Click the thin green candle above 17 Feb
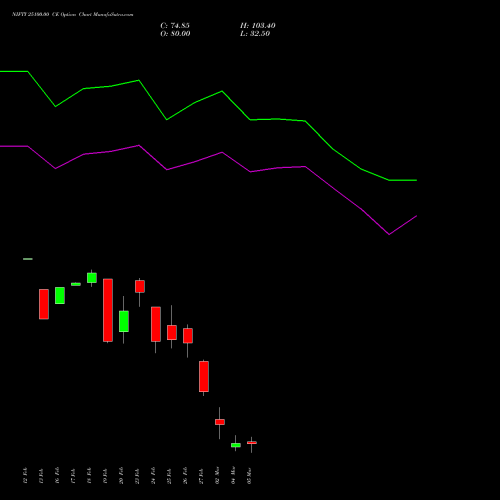Image resolution: width=500 pixels, height=500 pixels. 76,284
